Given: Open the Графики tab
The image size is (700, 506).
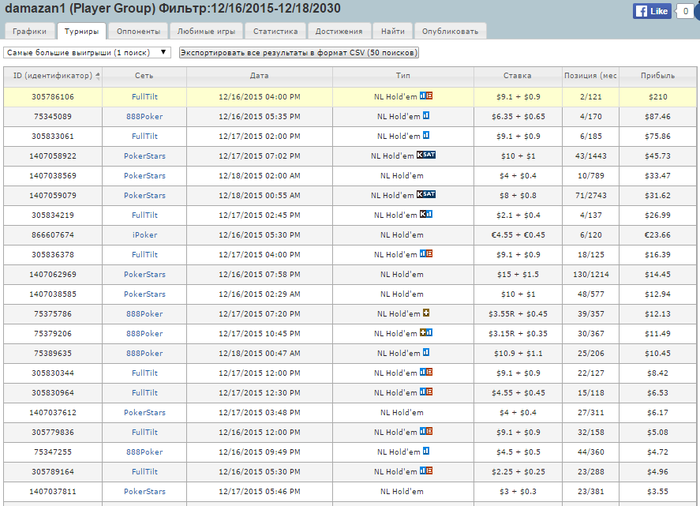Looking at the screenshot, I should click(29, 31).
